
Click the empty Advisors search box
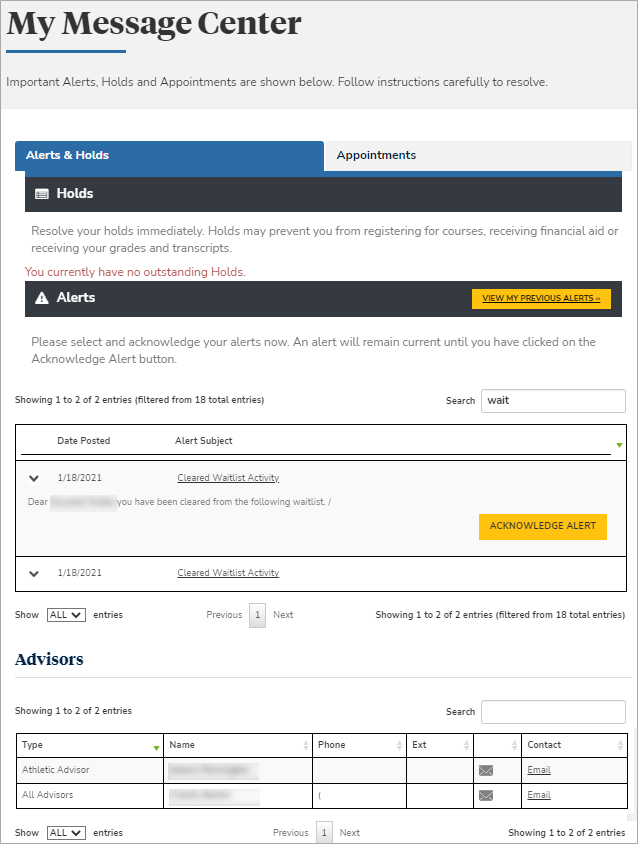tap(552, 712)
